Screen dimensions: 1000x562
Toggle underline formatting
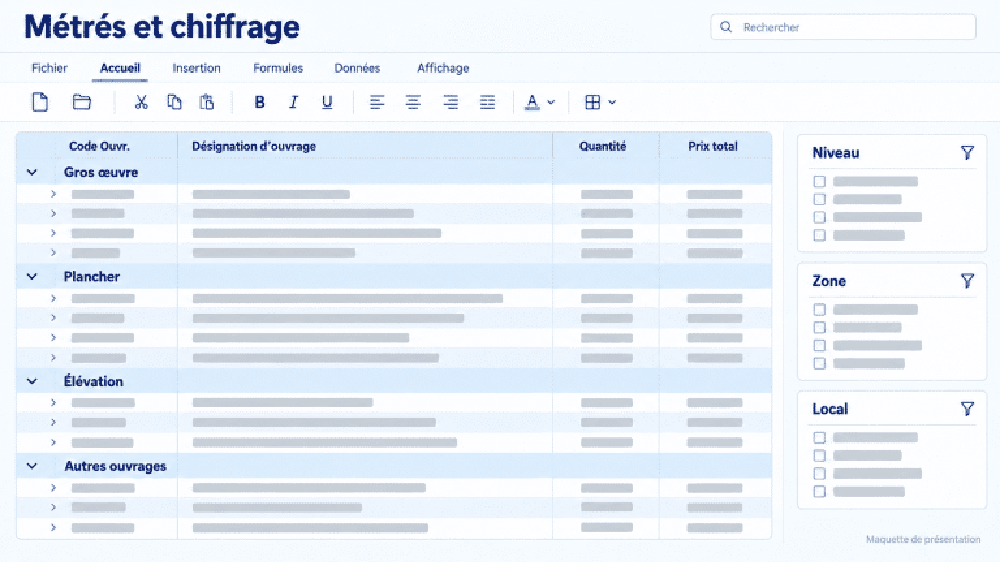point(327,102)
